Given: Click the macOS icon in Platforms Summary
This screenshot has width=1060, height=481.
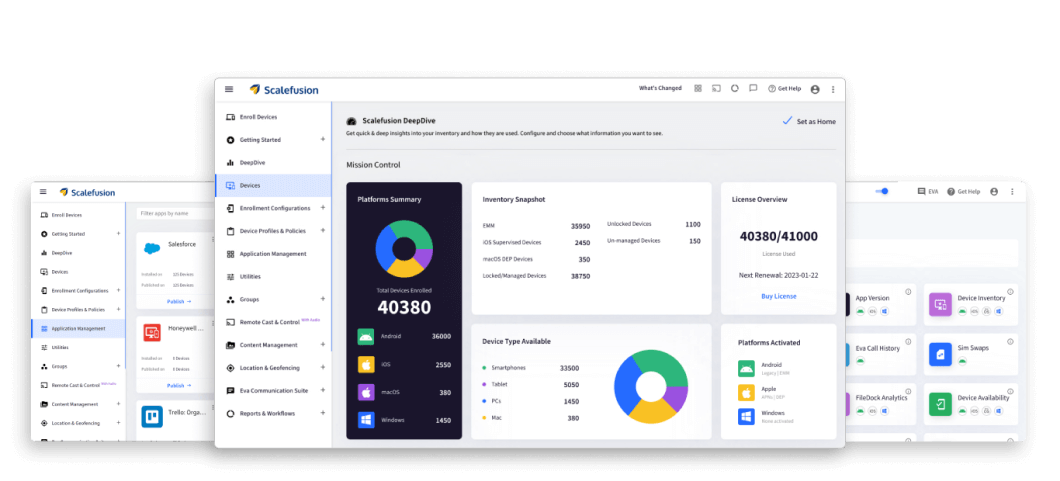Looking at the screenshot, I should click(366, 393).
